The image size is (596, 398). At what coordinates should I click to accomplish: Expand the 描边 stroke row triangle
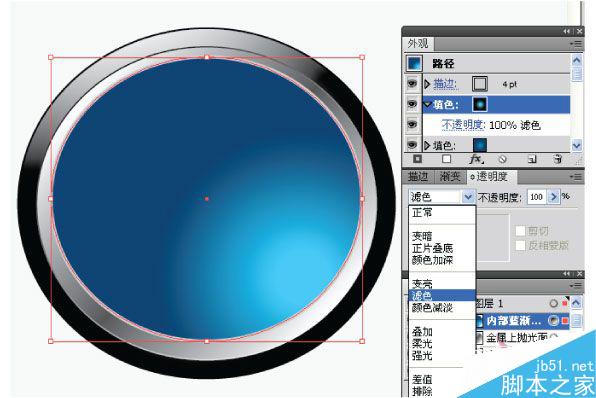pos(427,84)
